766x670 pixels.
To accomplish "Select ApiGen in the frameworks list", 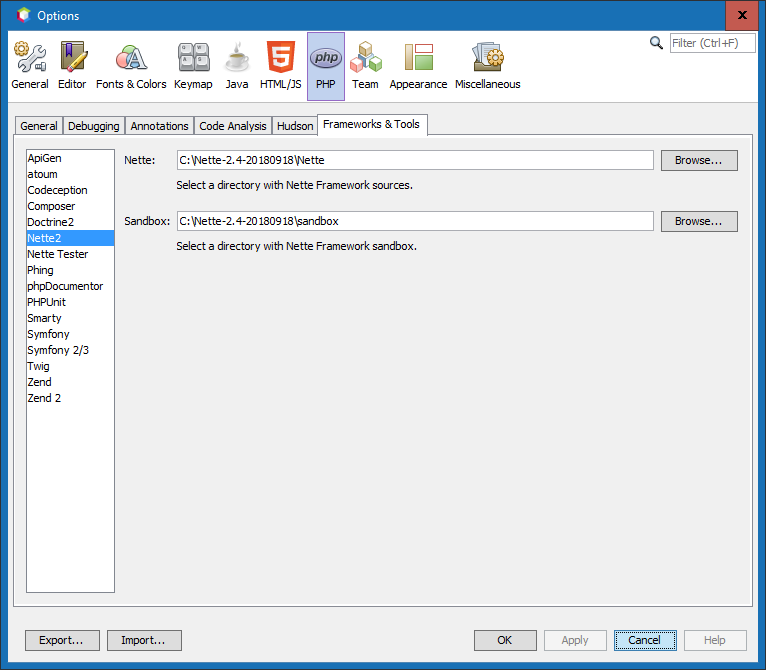I will (70, 158).
